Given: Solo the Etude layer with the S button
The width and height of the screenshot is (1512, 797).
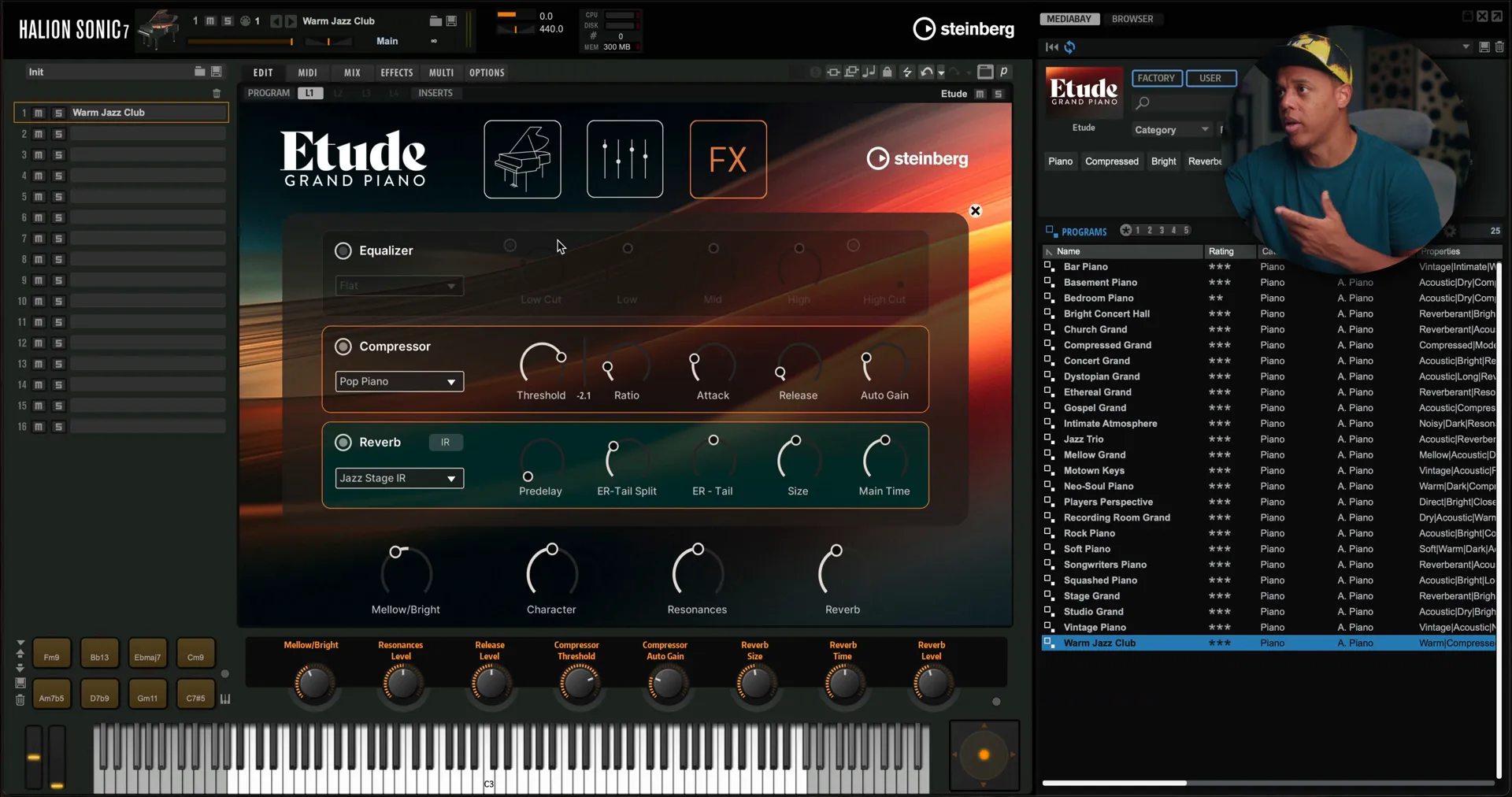Looking at the screenshot, I should [x=999, y=94].
